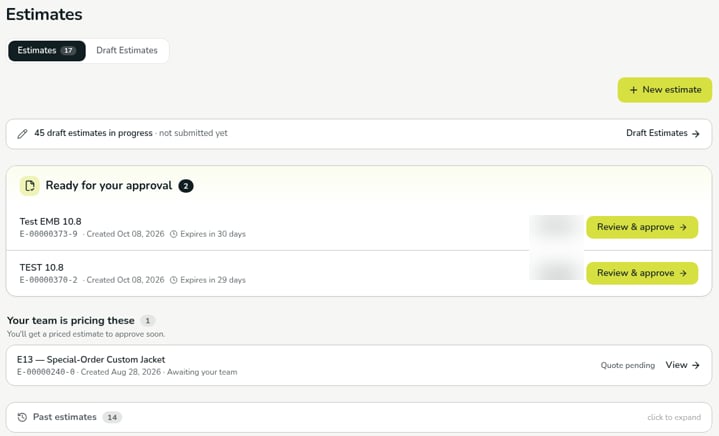719x436 pixels.
Task: Click the Quote pending status label
Action: pyautogui.click(x=628, y=365)
